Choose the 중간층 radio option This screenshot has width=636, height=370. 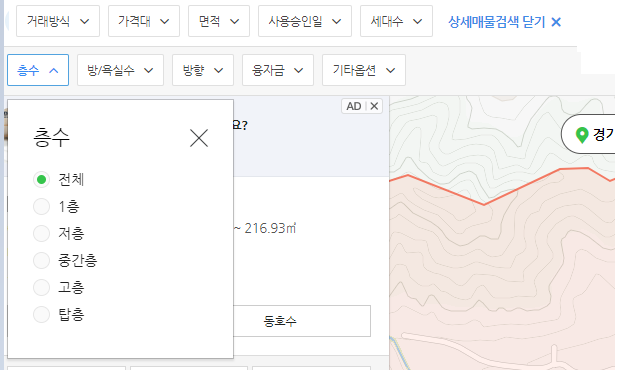pyautogui.click(x=41, y=260)
